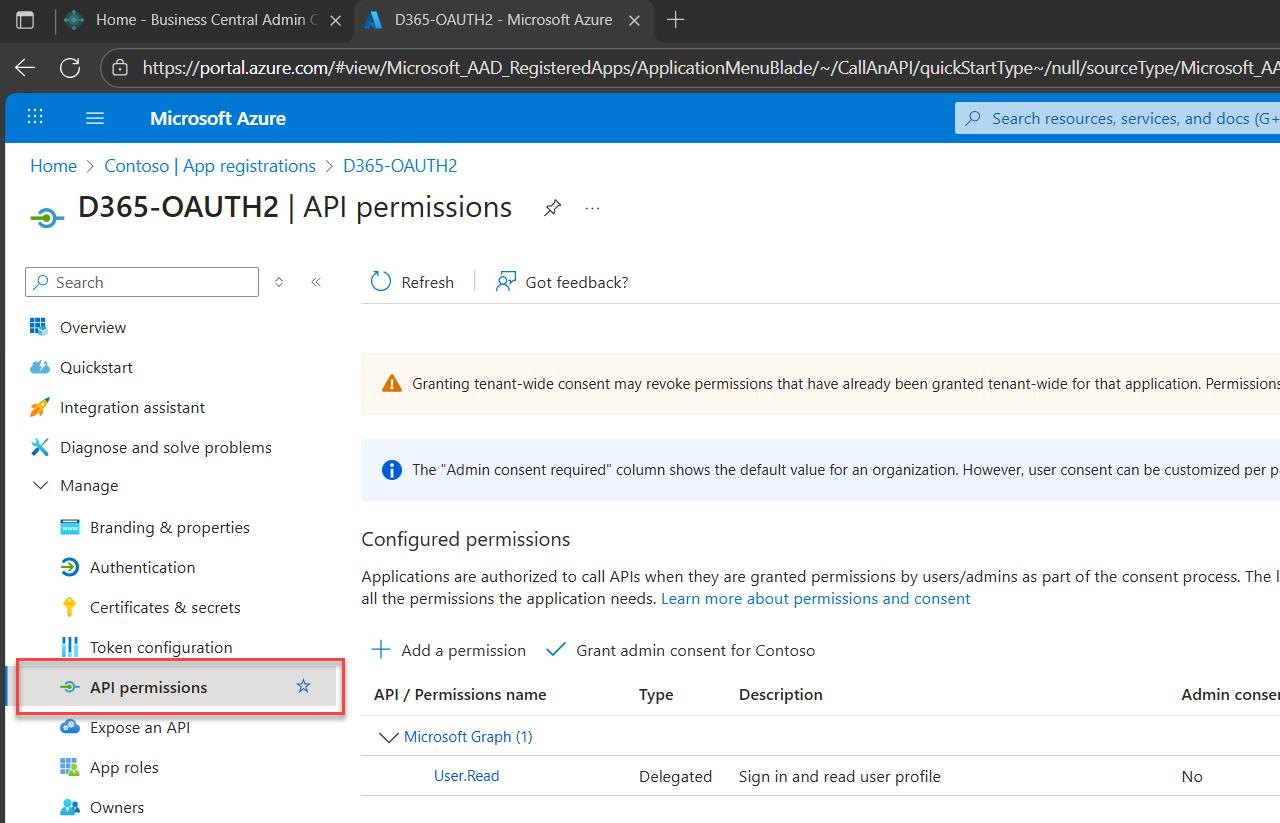The image size is (1280, 823).
Task: Open Expose an API
Action: point(140,727)
